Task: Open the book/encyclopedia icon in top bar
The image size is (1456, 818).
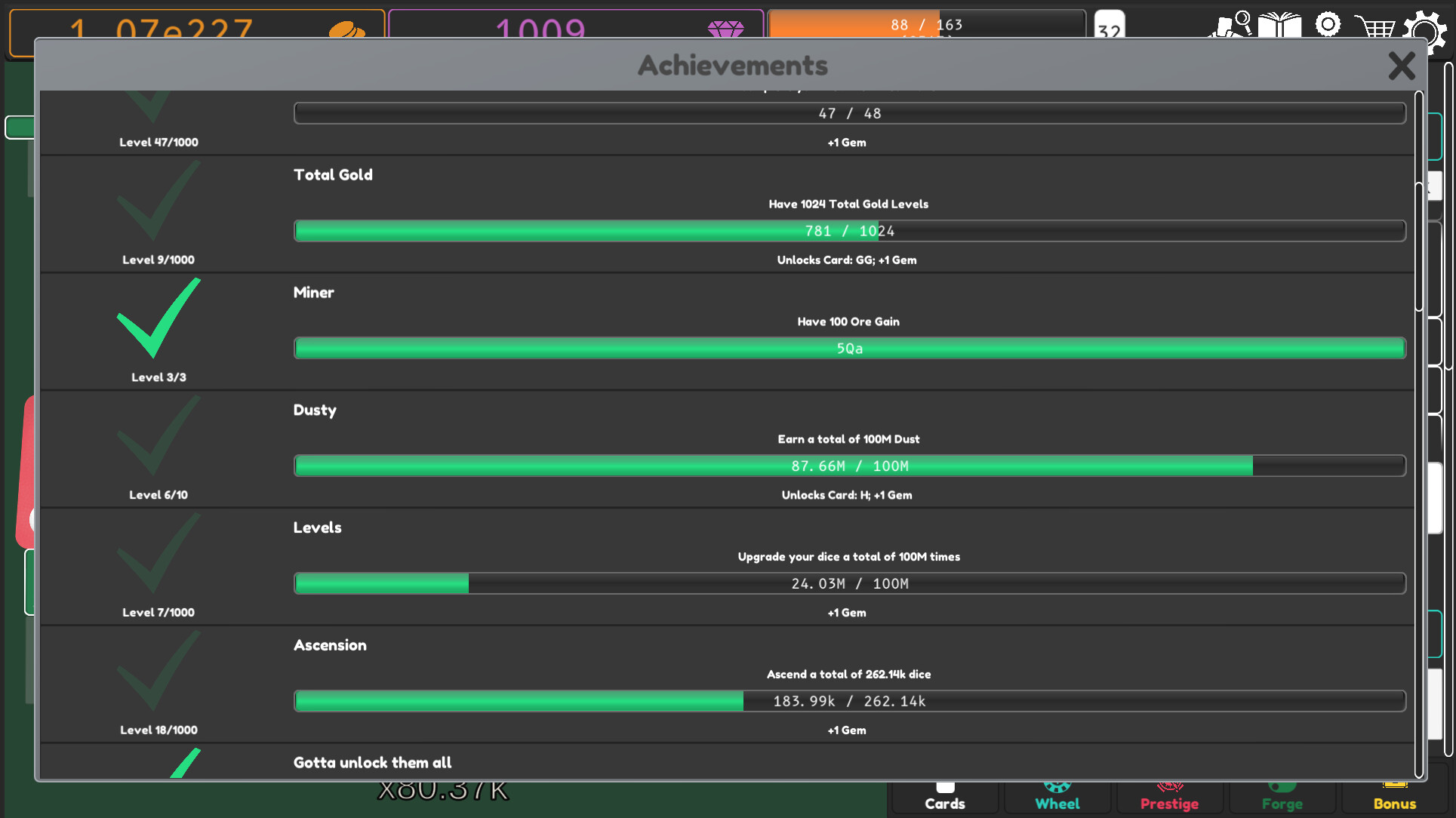Action: 1279,26
